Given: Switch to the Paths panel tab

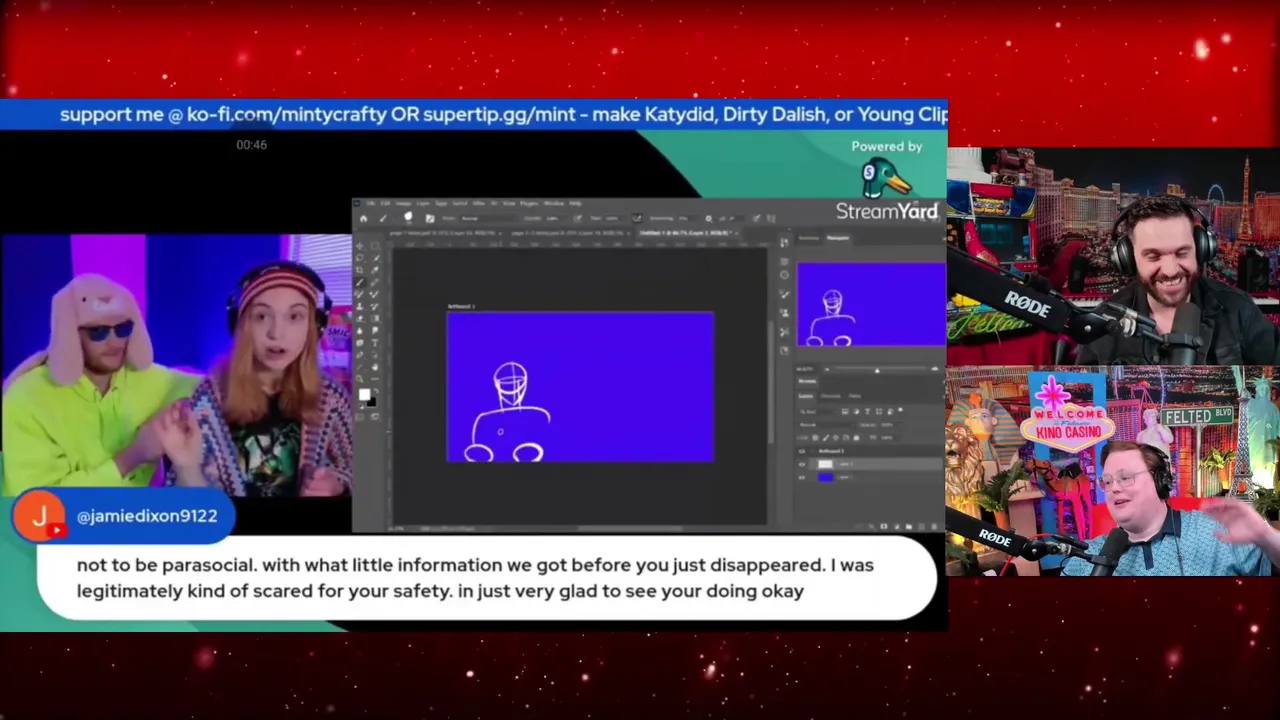Looking at the screenshot, I should pyautogui.click(x=855, y=396).
